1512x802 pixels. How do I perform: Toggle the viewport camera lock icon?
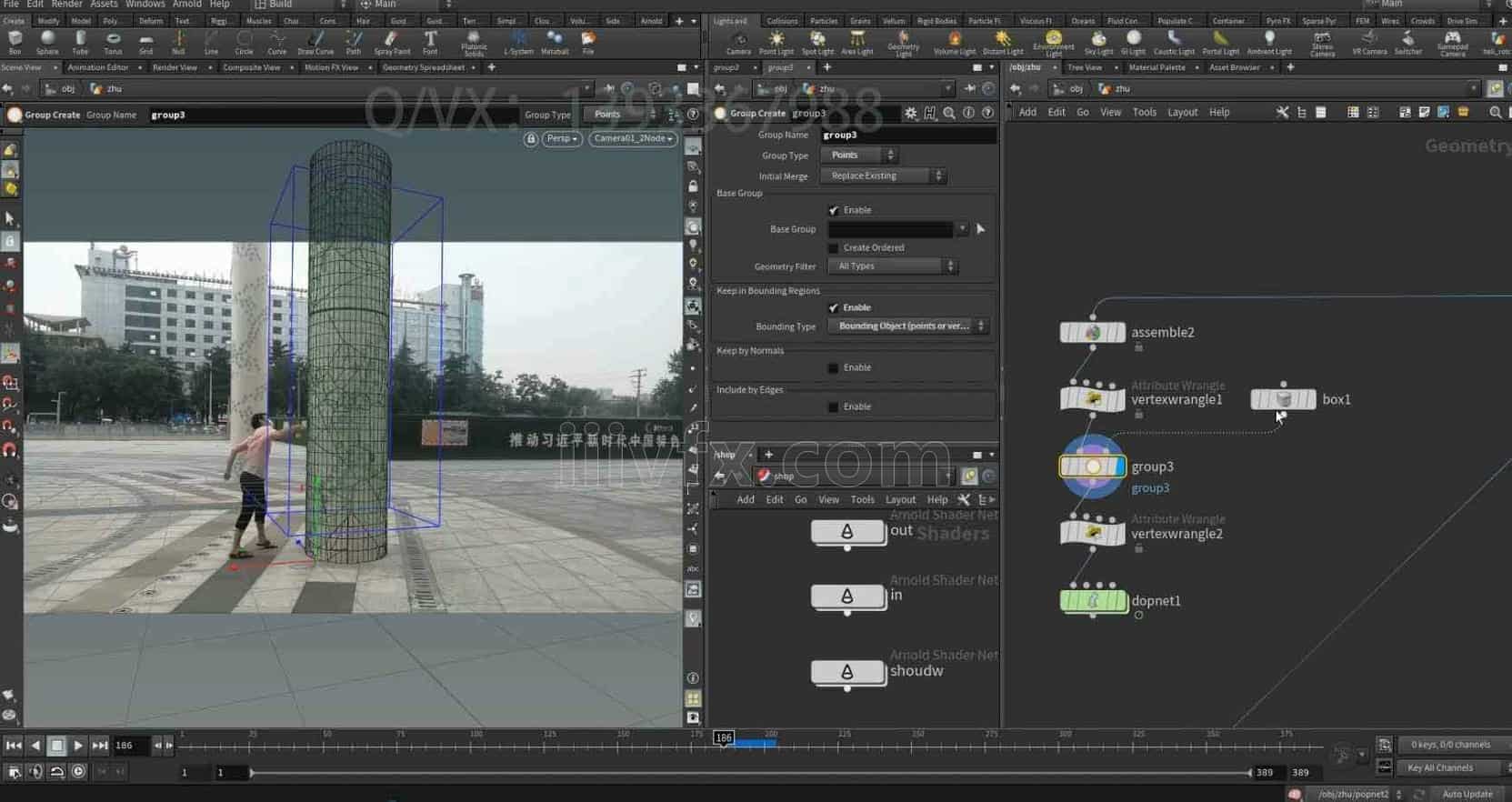coord(531,139)
